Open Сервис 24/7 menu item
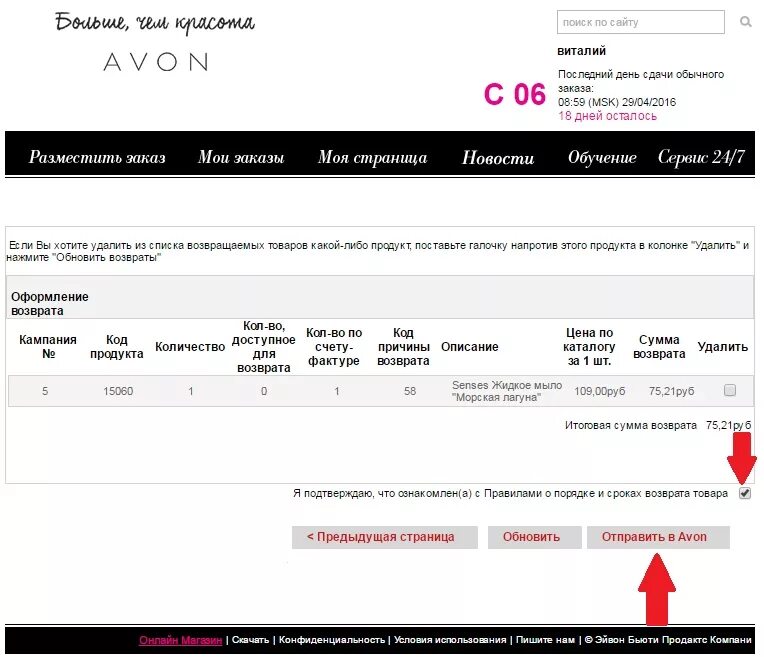This screenshot has width=764, height=657. (x=701, y=157)
